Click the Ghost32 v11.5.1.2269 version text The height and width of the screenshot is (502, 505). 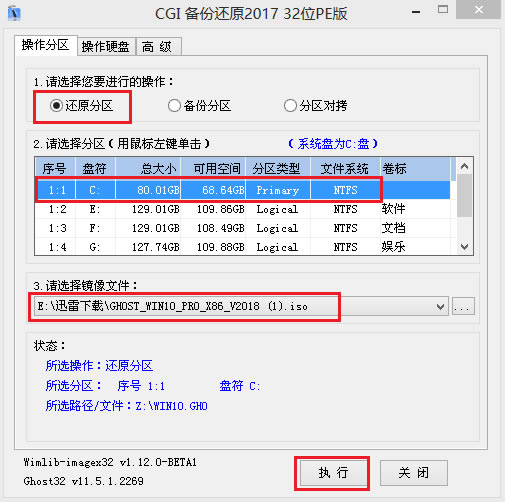click(x=84, y=481)
